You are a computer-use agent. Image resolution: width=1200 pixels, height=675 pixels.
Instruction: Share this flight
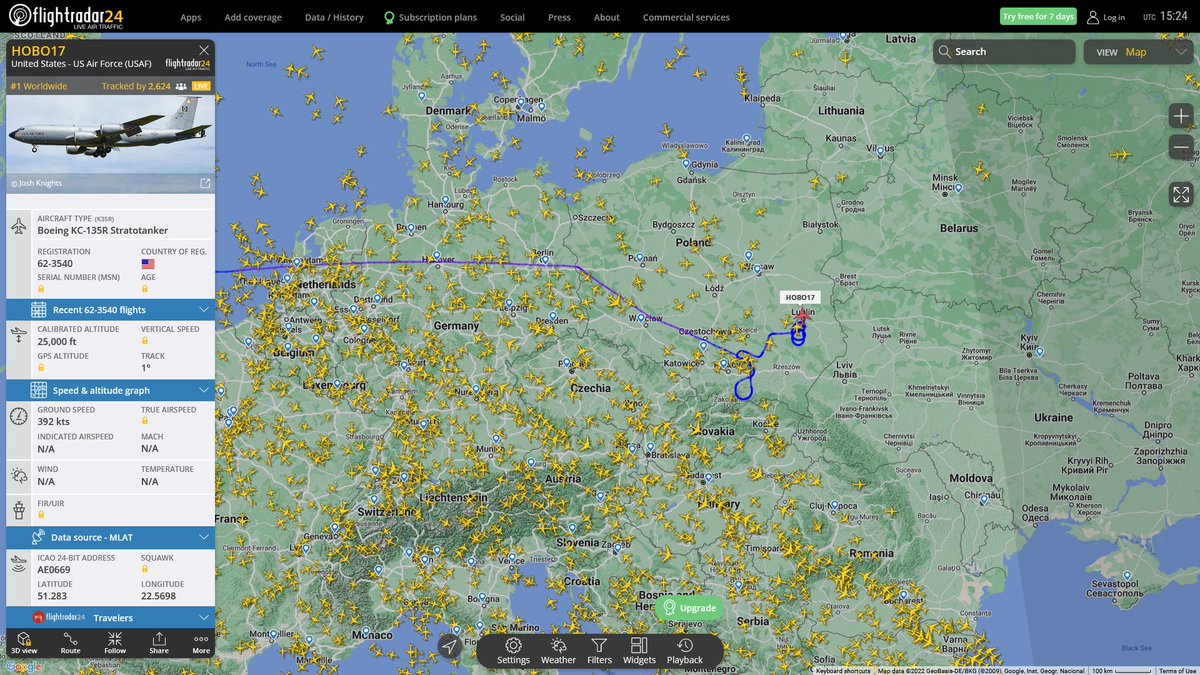click(159, 643)
